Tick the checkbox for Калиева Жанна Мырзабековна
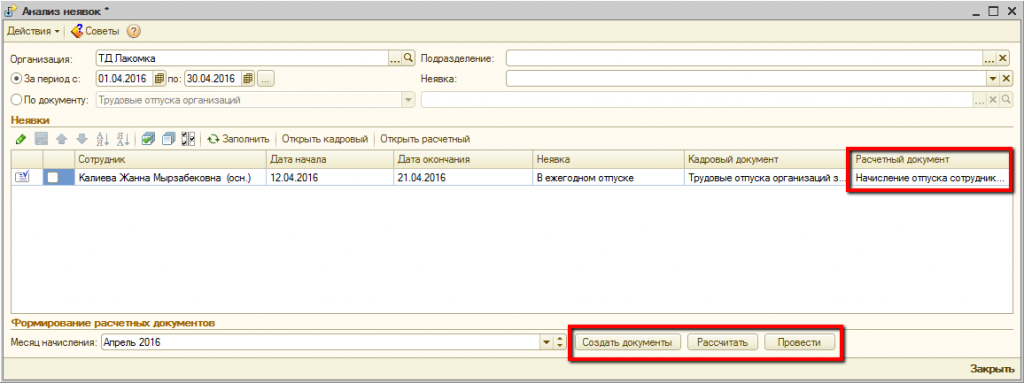 coord(52,177)
